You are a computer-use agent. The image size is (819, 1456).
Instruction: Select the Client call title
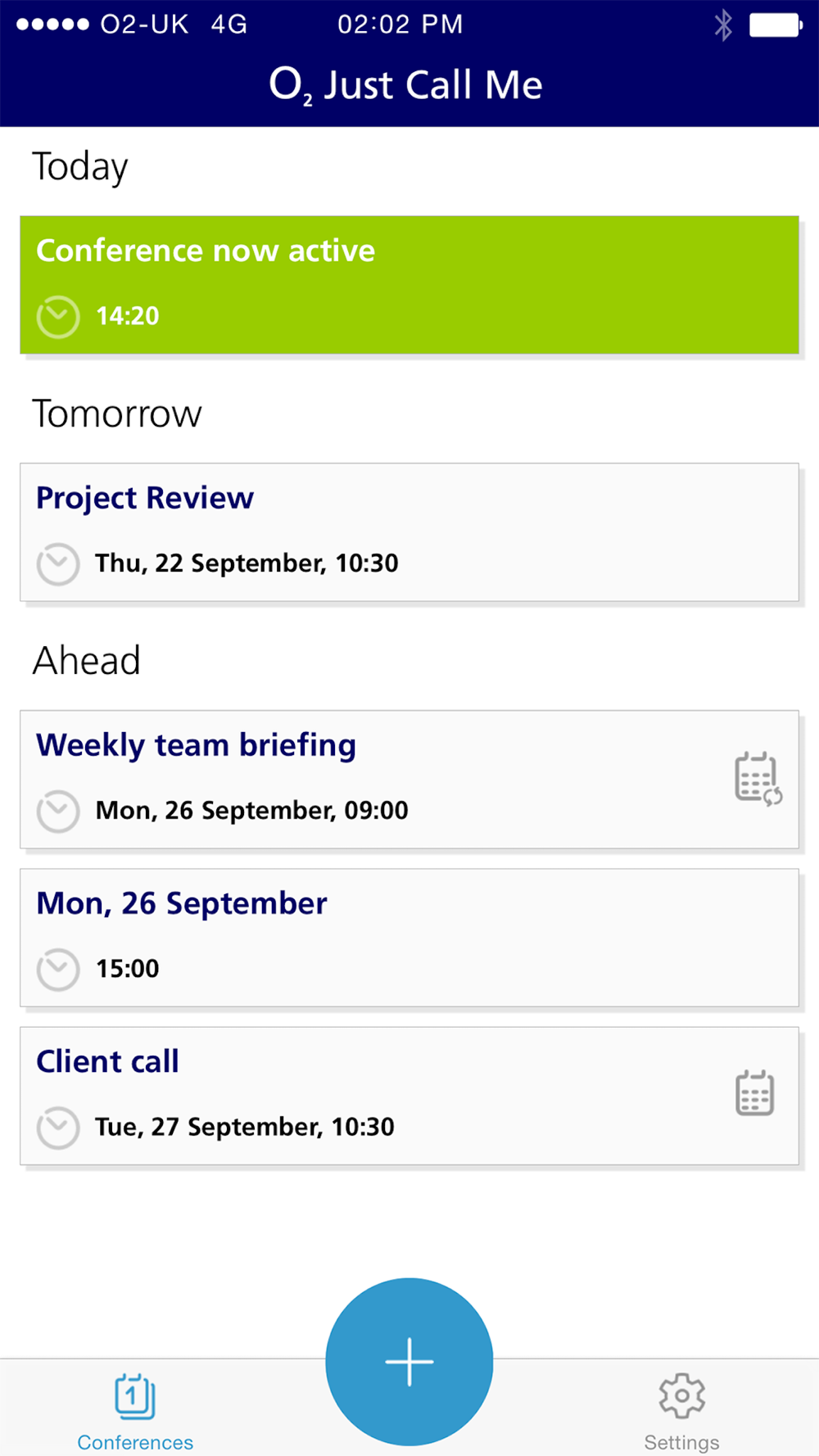click(107, 1062)
